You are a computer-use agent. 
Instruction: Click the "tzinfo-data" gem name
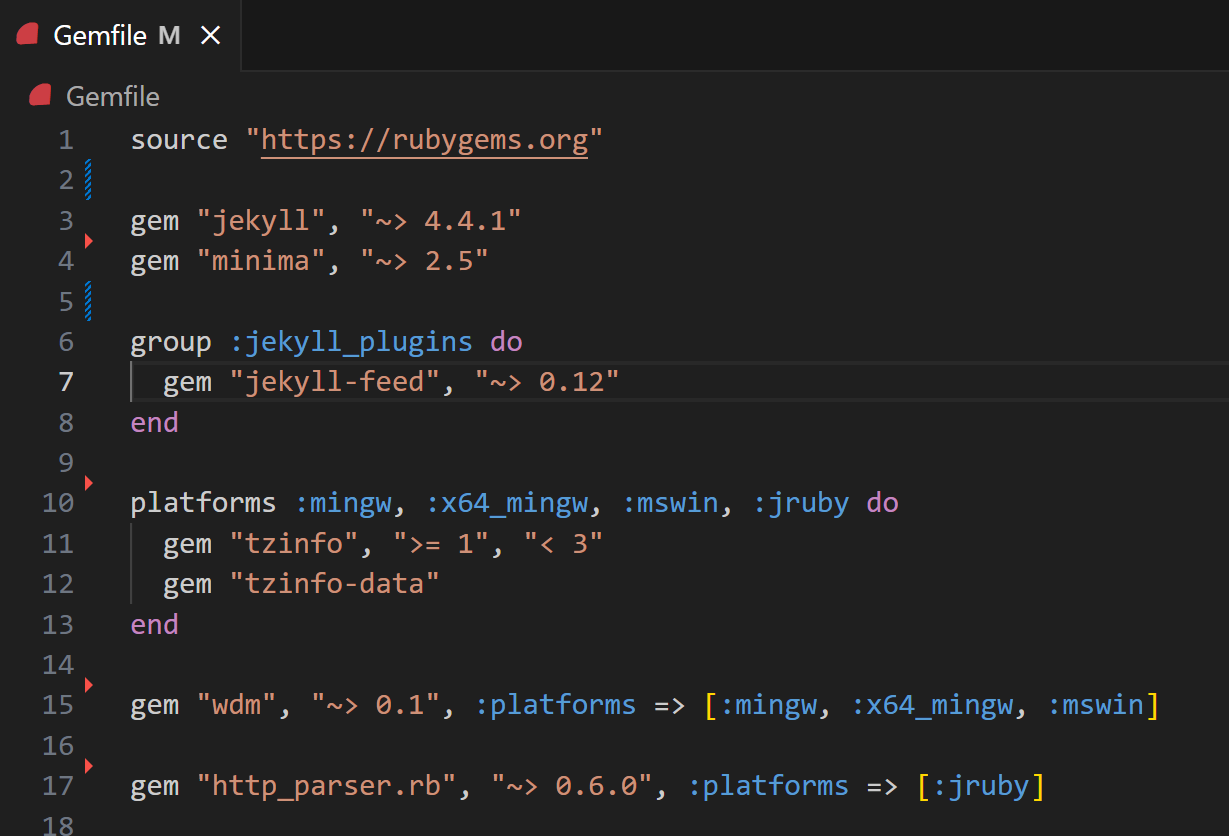pyautogui.click(x=335, y=584)
